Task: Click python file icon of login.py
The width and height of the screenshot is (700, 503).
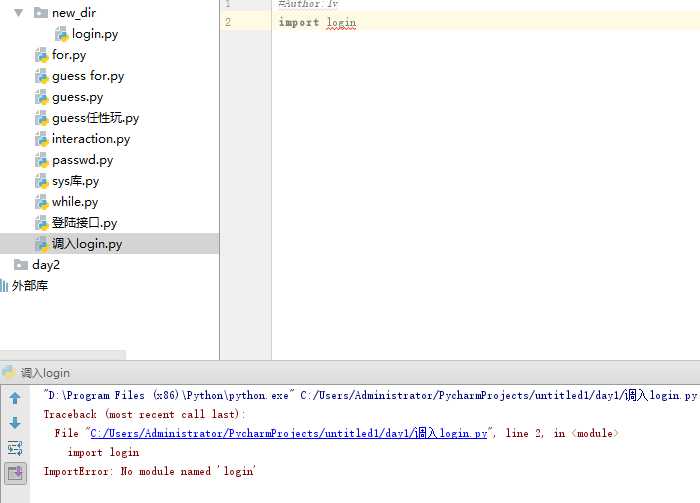Action: [61, 34]
